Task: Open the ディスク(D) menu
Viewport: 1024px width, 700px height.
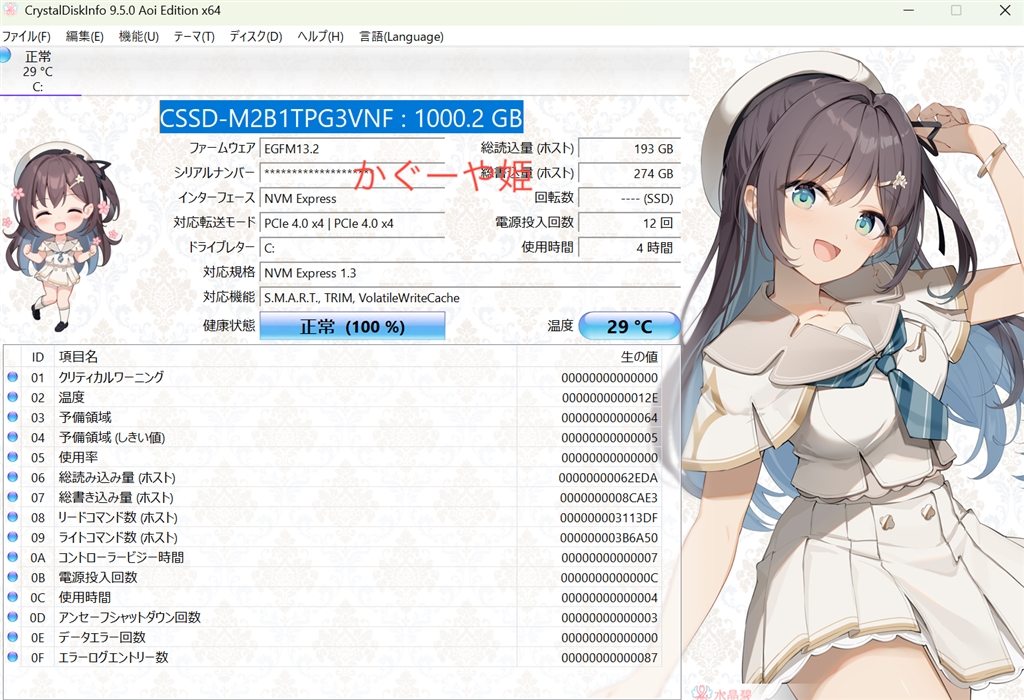Action: 255,37
